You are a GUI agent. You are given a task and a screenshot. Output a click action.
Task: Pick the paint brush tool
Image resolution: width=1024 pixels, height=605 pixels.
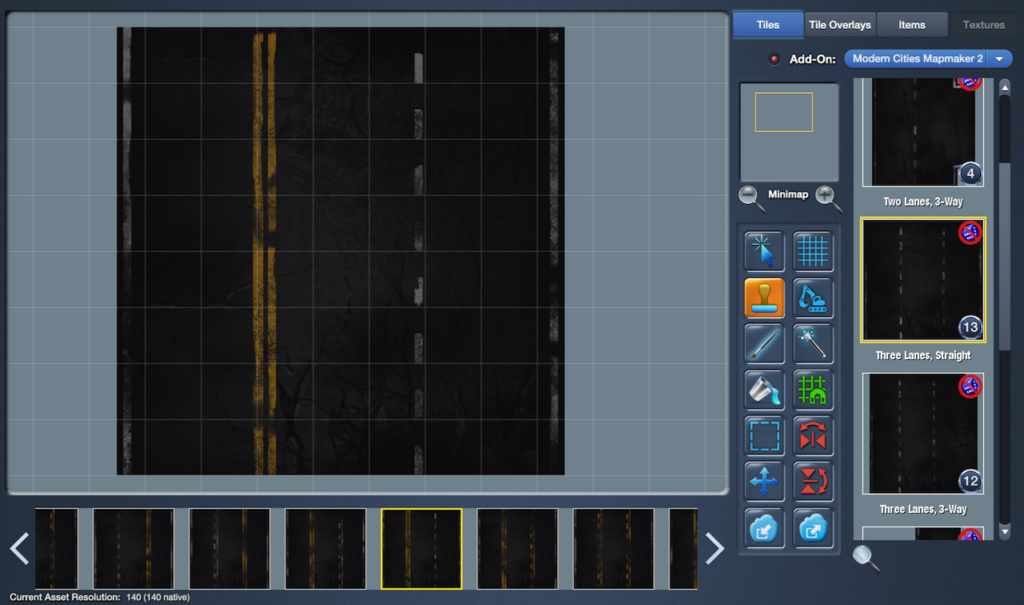[764, 344]
